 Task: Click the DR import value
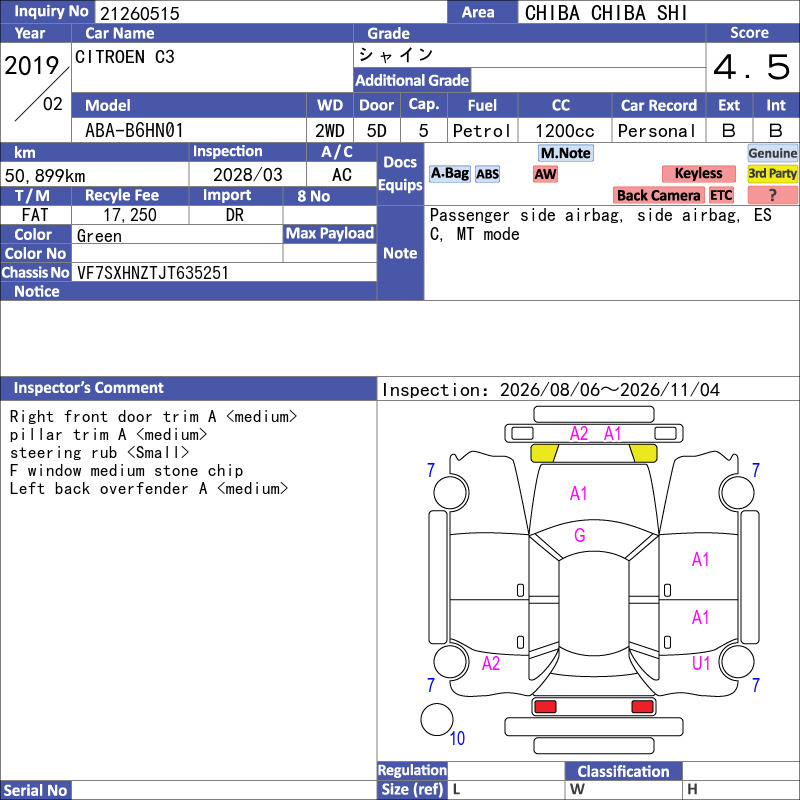pyautogui.click(x=235, y=215)
